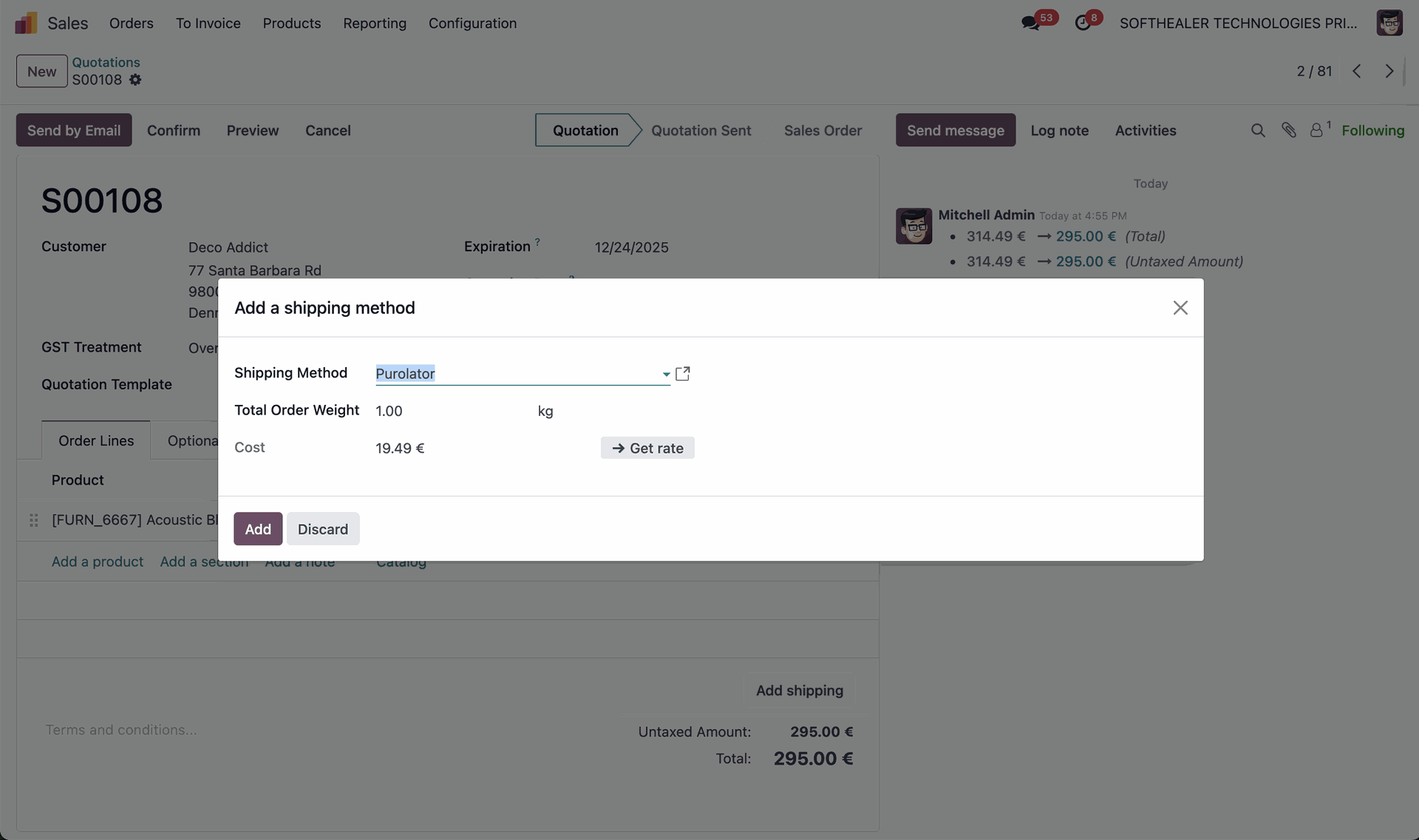Open the user avatar menu
The image size is (1419, 840).
pos(1389,23)
